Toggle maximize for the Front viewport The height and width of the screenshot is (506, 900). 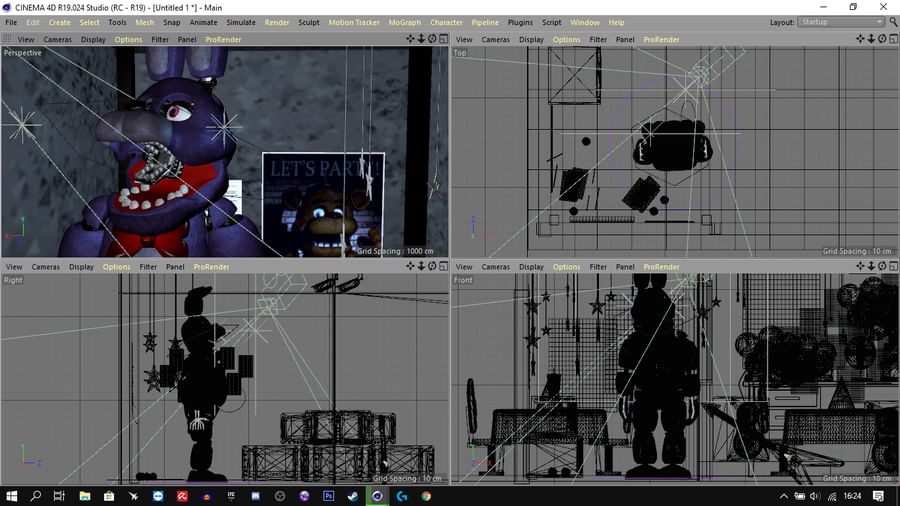894,266
